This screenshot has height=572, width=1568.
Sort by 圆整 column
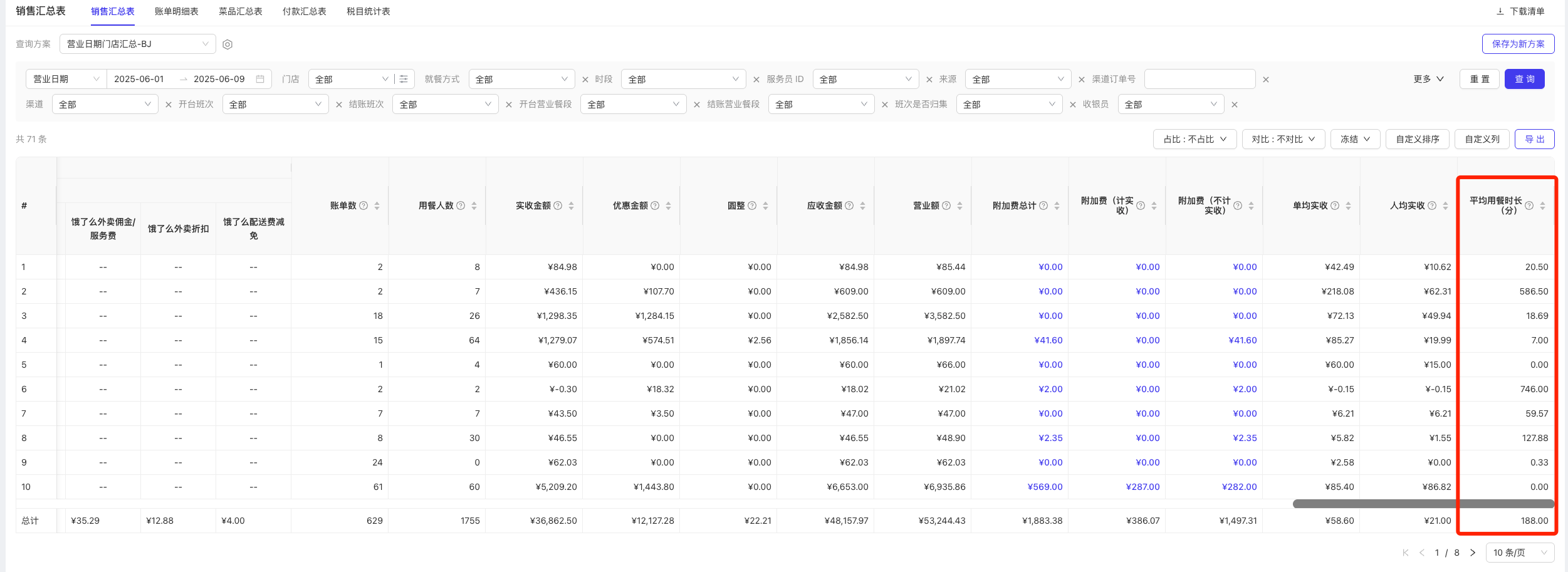(x=765, y=205)
